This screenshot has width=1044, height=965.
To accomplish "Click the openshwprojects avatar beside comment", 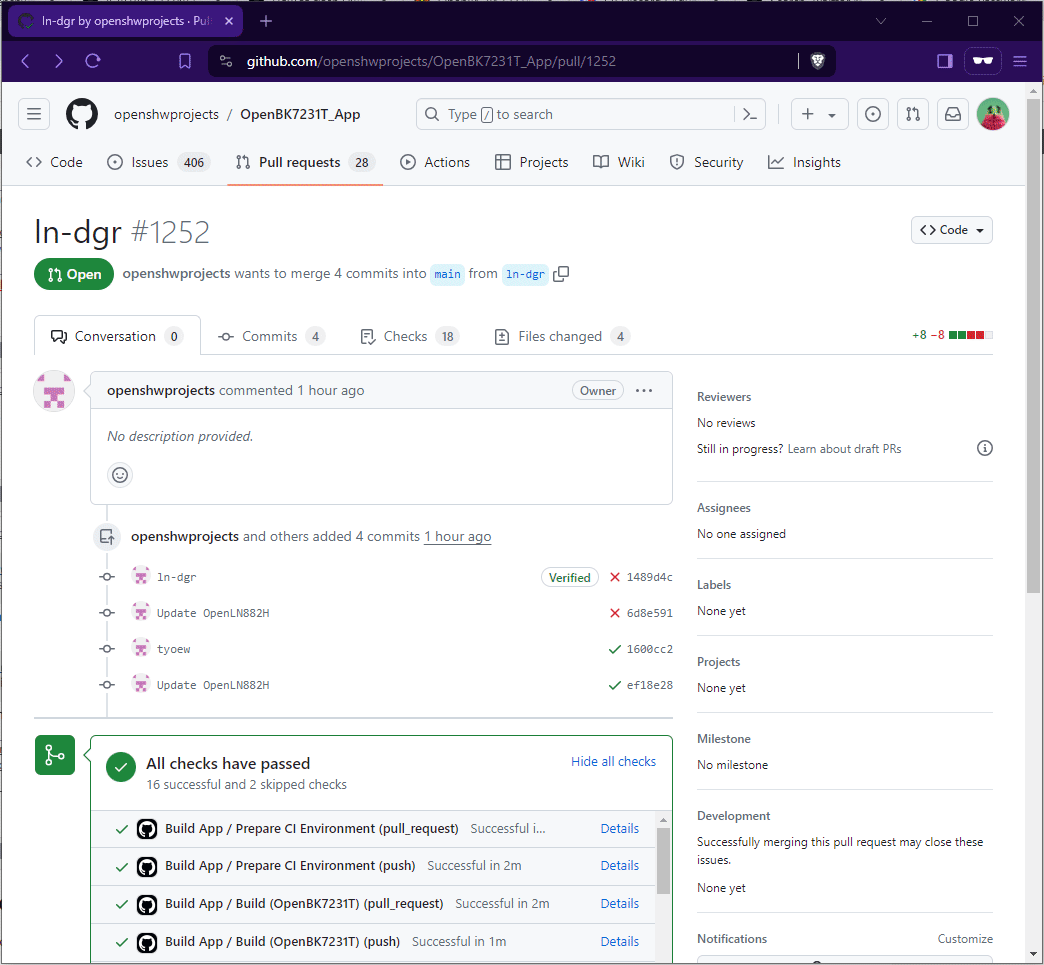I will [54, 391].
